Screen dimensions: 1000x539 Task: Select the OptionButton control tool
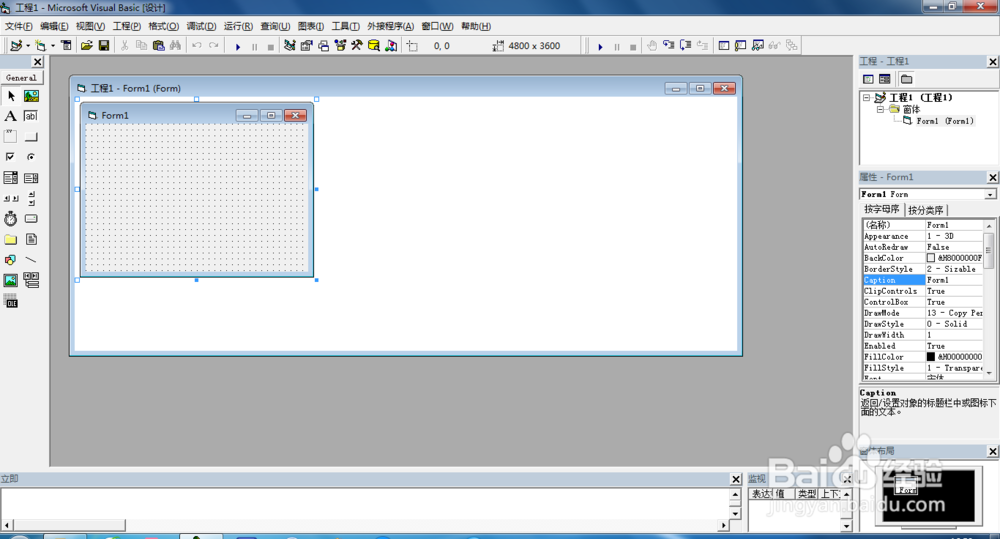point(31,157)
